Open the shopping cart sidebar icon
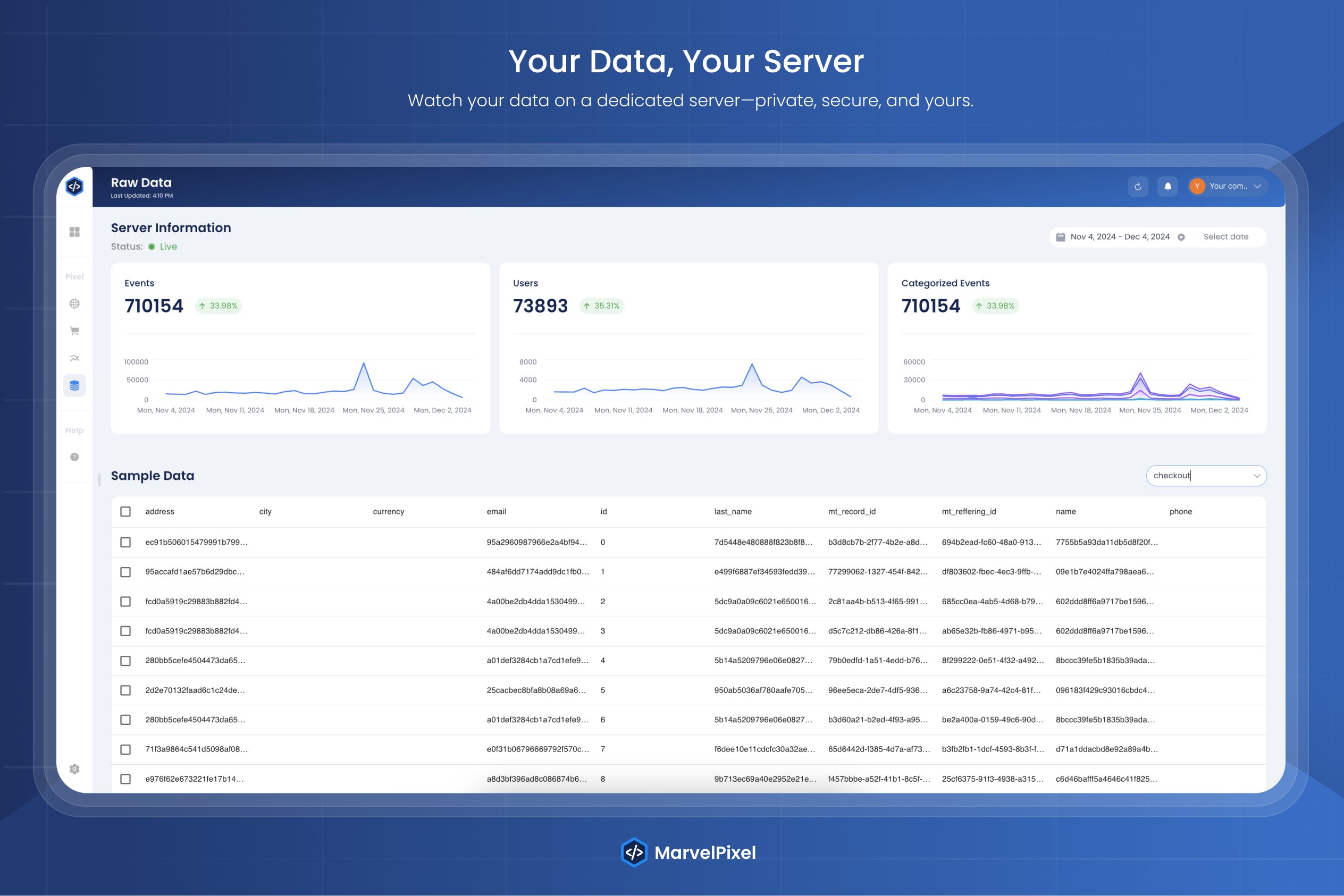Viewport: 1344px width, 896px height. [x=74, y=331]
